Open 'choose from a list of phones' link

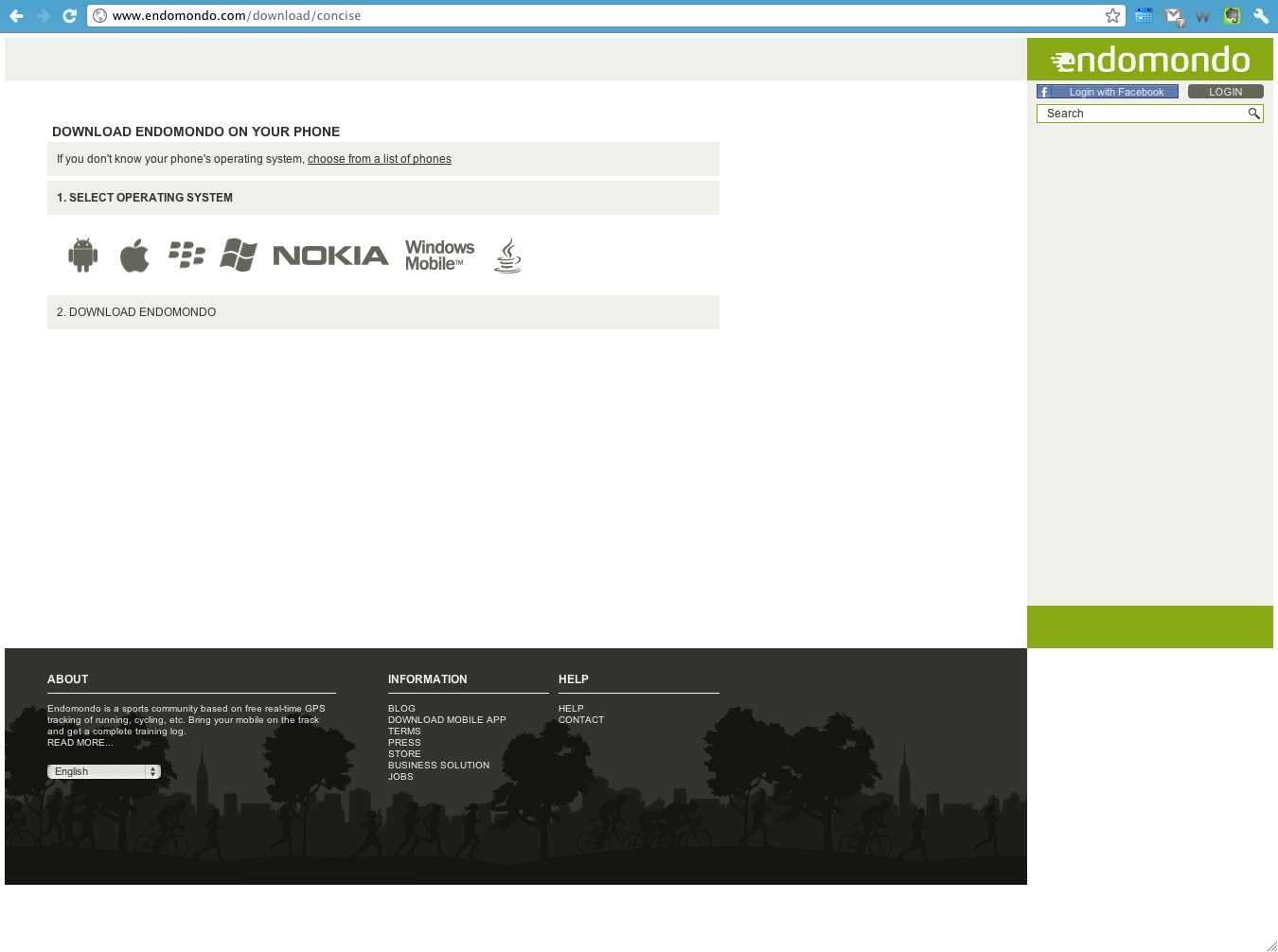click(379, 159)
